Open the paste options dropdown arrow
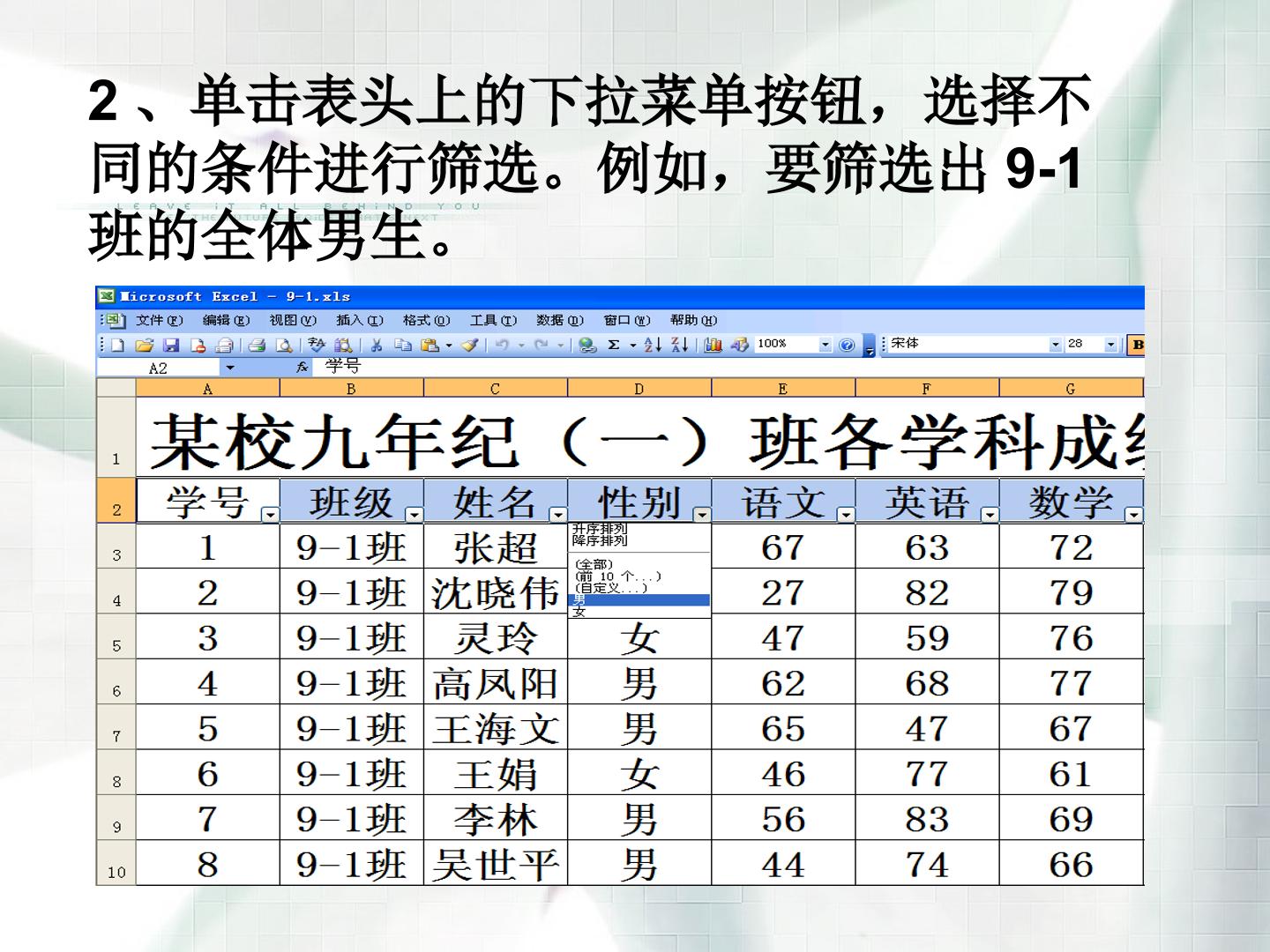The image size is (1270, 952). 449,345
